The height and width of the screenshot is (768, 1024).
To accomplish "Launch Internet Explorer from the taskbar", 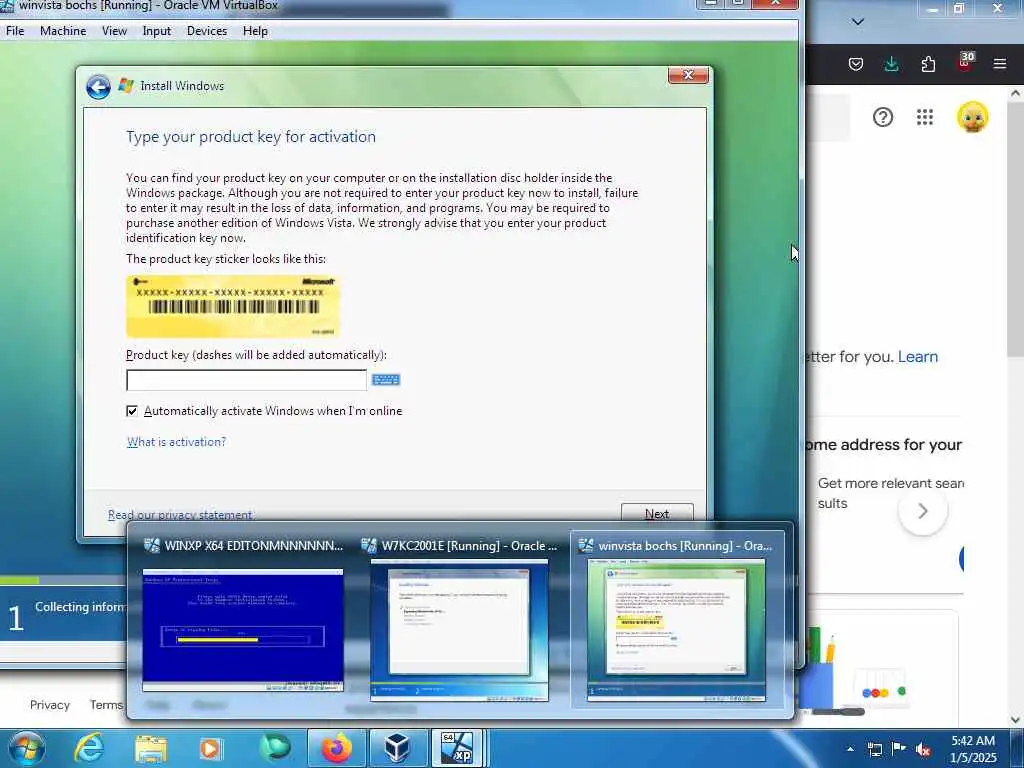I will (x=88, y=749).
